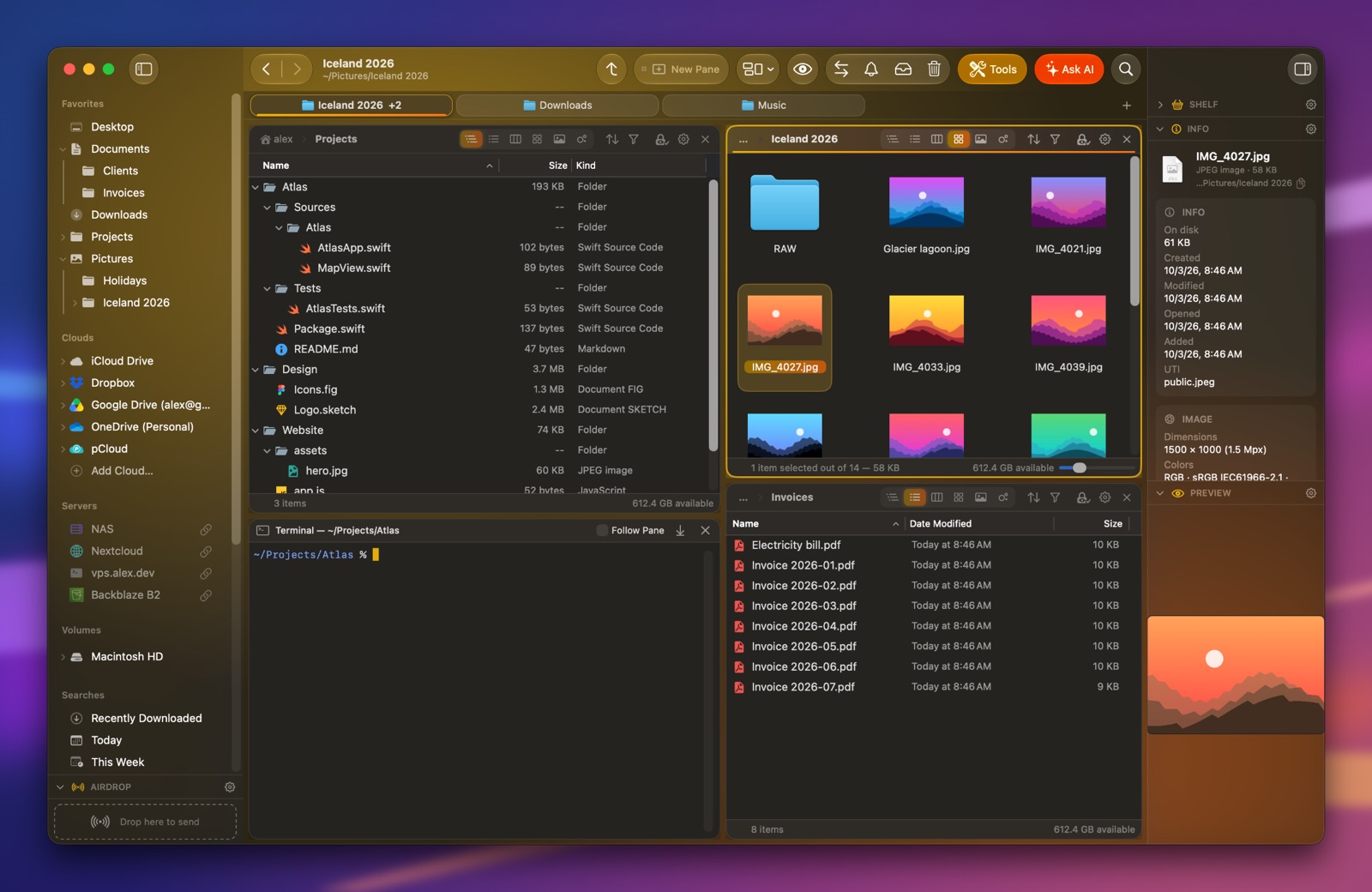Open the pane layout dropdown
The width and height of the screenshot is (1372, 892).
click(x=758, y=69)
